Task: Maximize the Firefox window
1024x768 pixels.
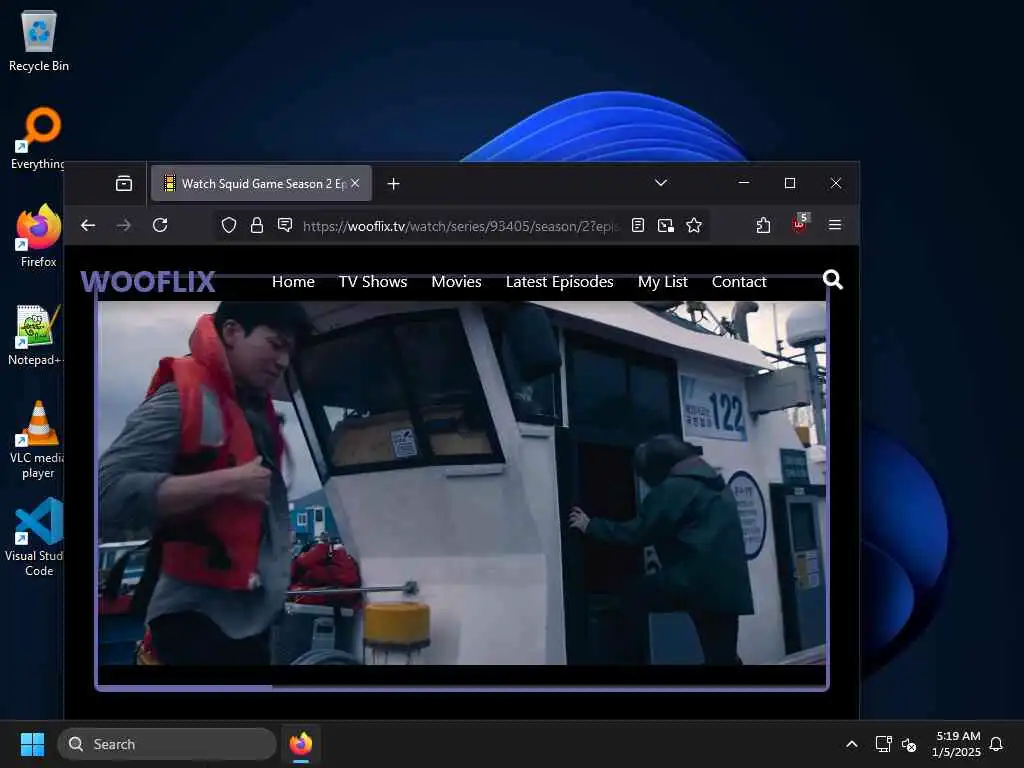Action: tap(790, 183)
